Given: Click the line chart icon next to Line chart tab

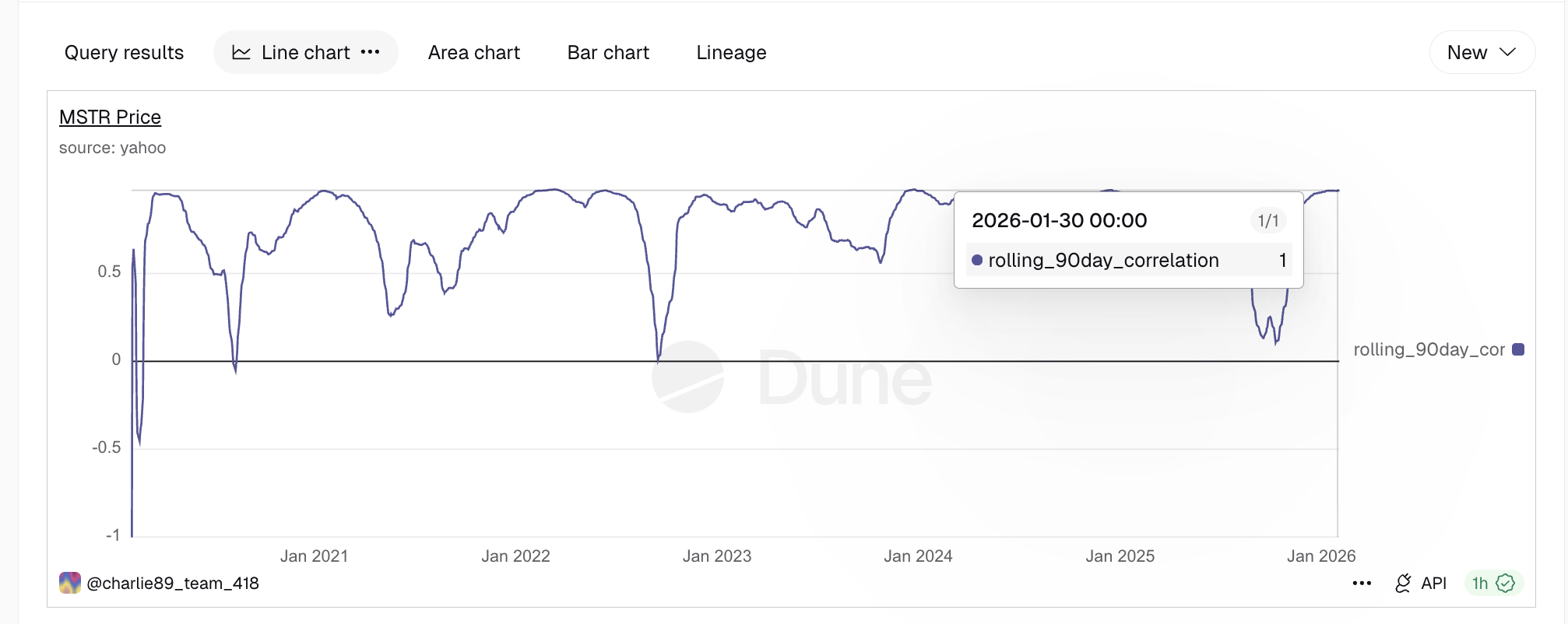Looking at the screenshot, I should (241, 51).
